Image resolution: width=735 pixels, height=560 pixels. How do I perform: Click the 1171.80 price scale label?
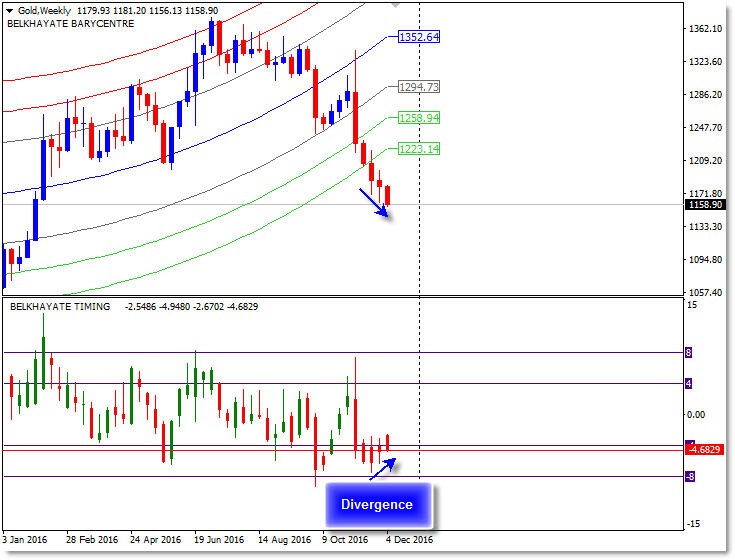(x=705, y=193)
